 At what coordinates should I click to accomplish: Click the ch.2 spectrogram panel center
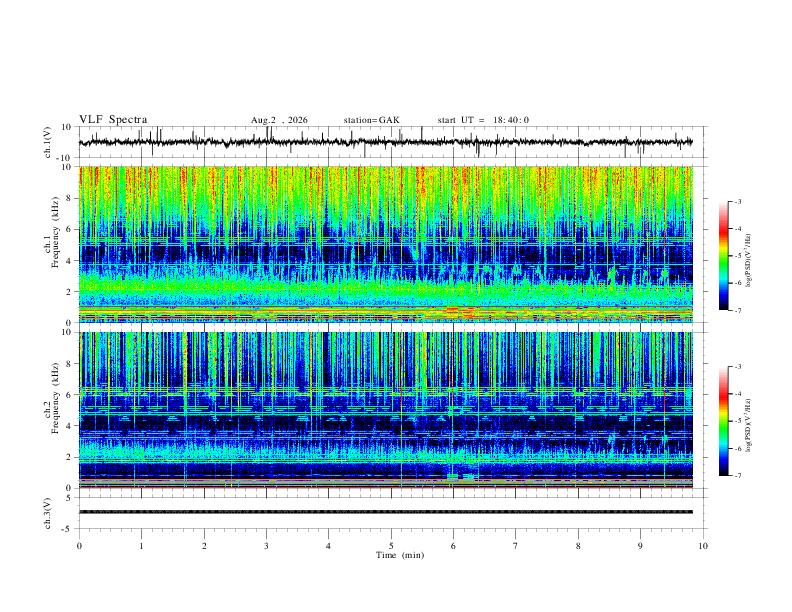[x=386, y=410]
